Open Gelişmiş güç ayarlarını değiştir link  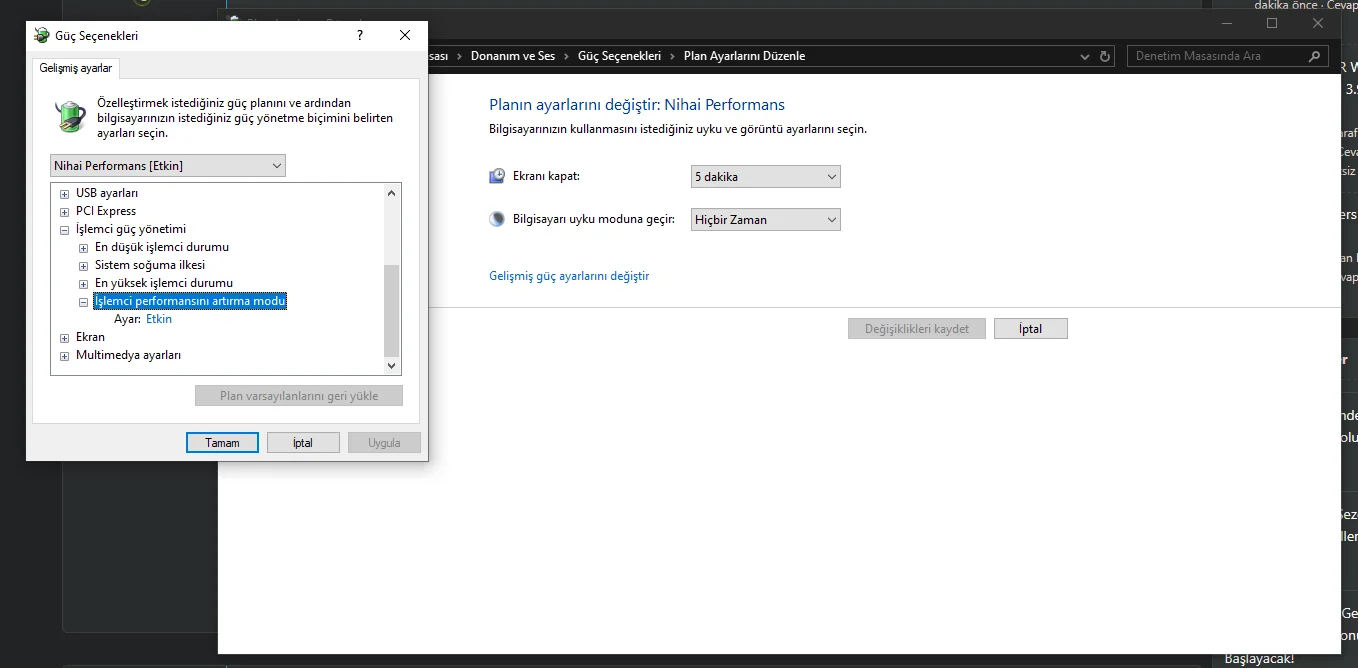coord(569,275)
